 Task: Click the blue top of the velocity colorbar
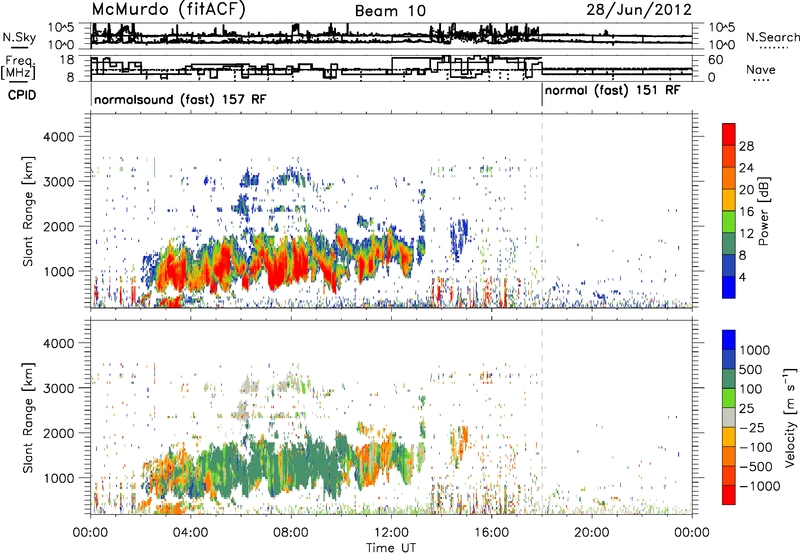(x=729, y=340)
